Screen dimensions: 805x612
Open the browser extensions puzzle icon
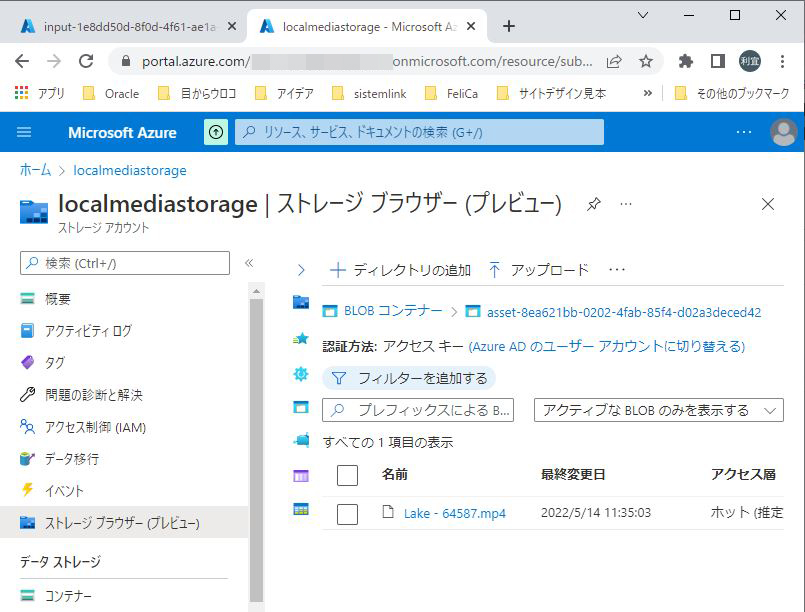point(685,62)
